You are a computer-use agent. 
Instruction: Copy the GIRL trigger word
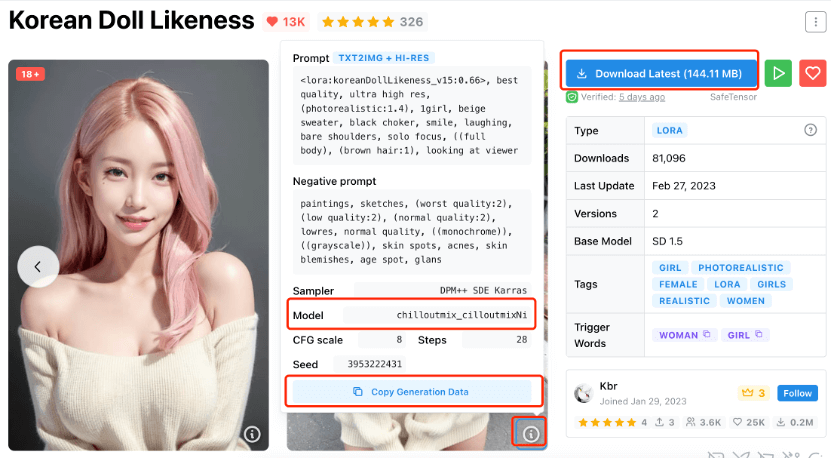point(745,335)
